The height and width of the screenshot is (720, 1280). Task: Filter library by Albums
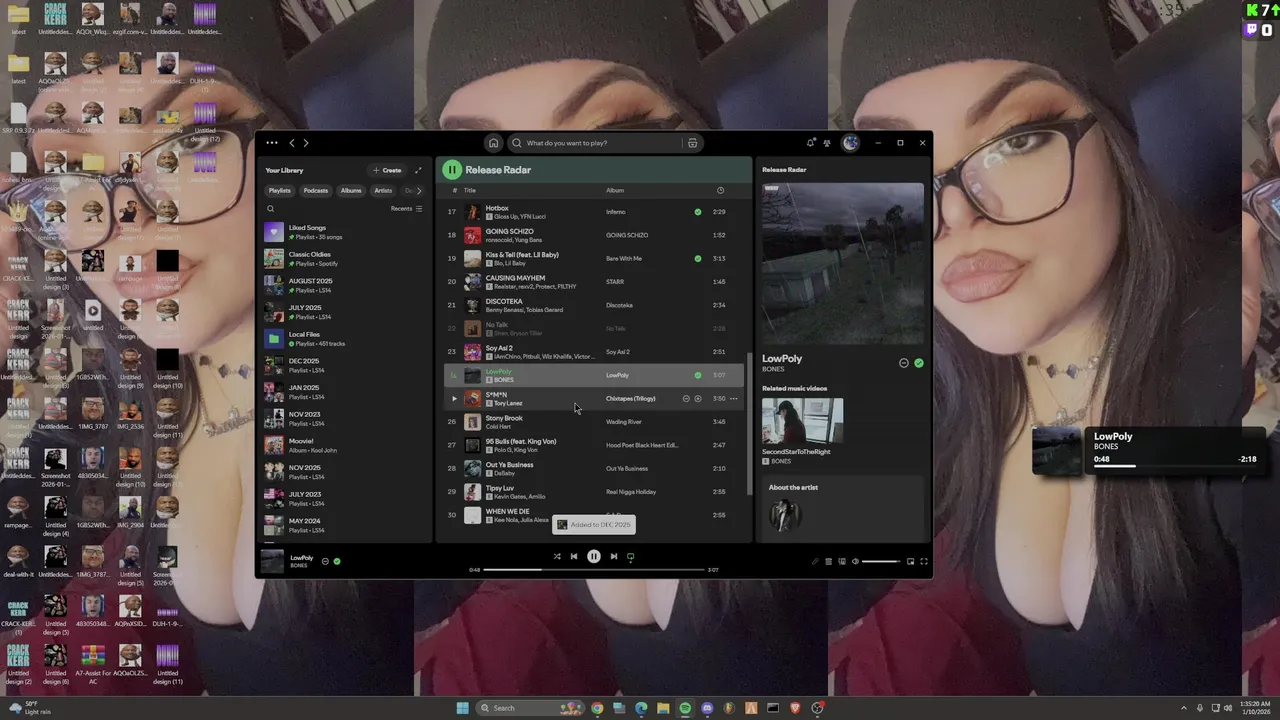pos(351,190)
